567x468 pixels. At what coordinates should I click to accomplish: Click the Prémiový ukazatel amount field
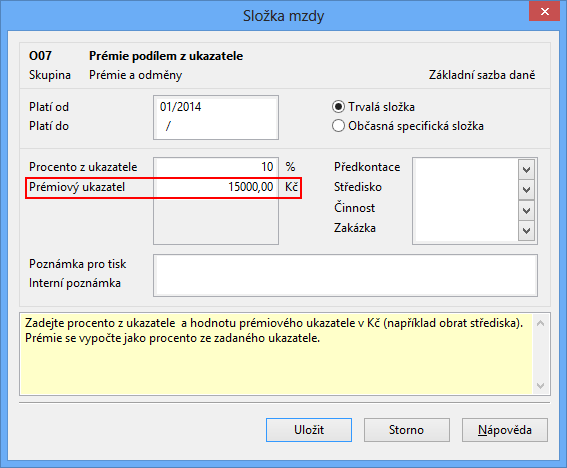tap(216, 187)
